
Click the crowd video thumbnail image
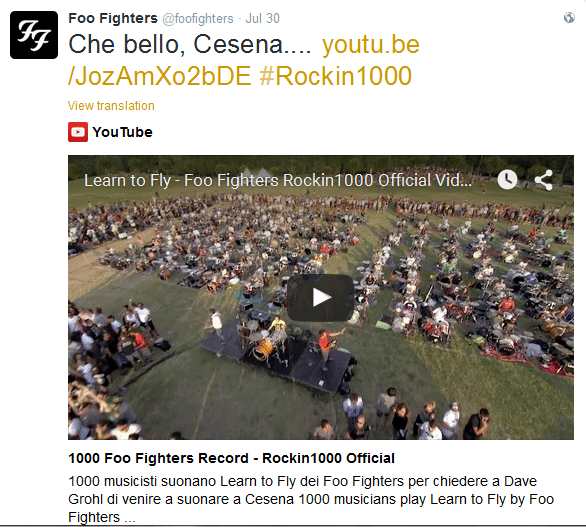321,297
